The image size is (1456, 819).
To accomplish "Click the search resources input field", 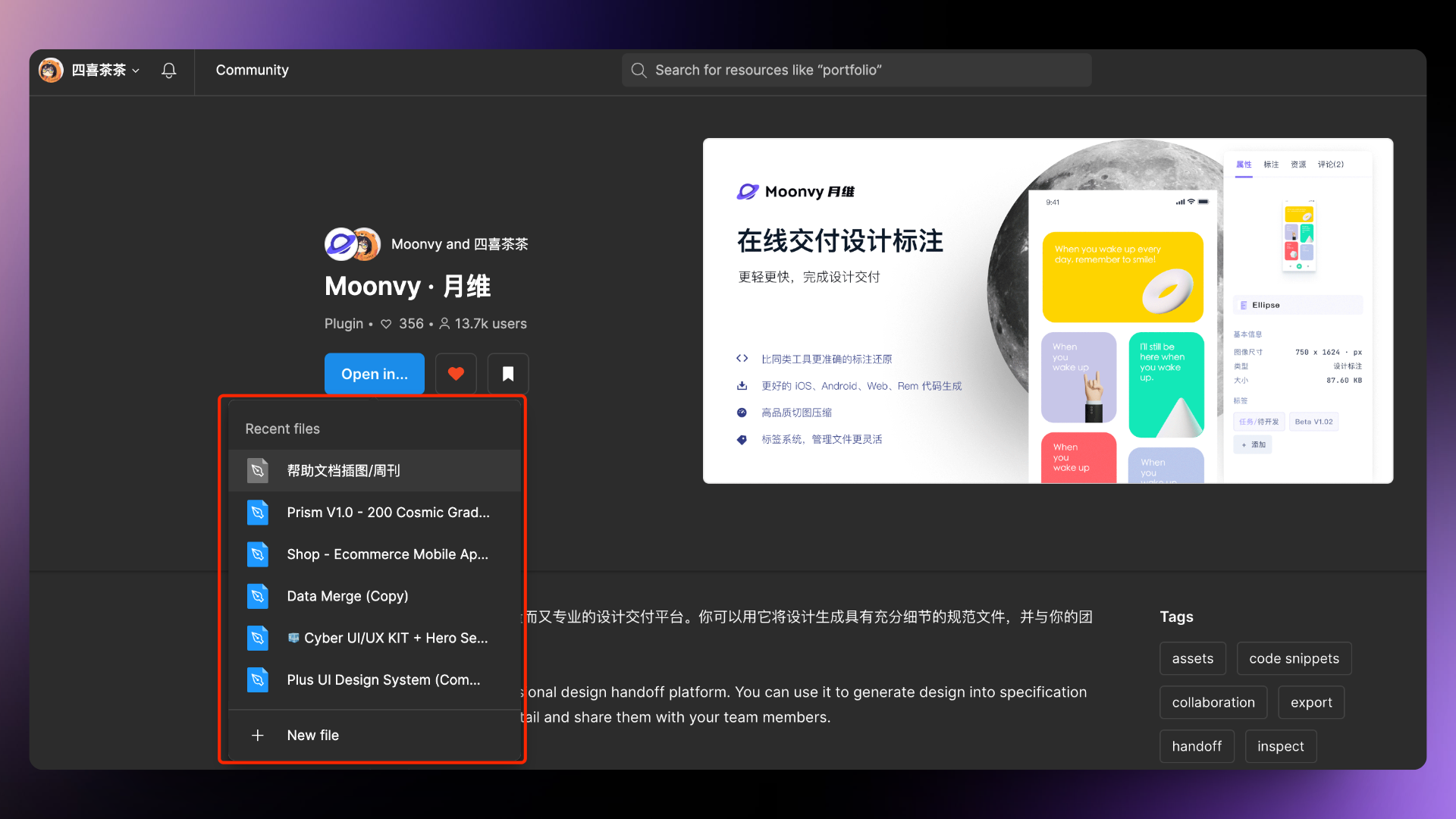I will click(x=857, y=70).
